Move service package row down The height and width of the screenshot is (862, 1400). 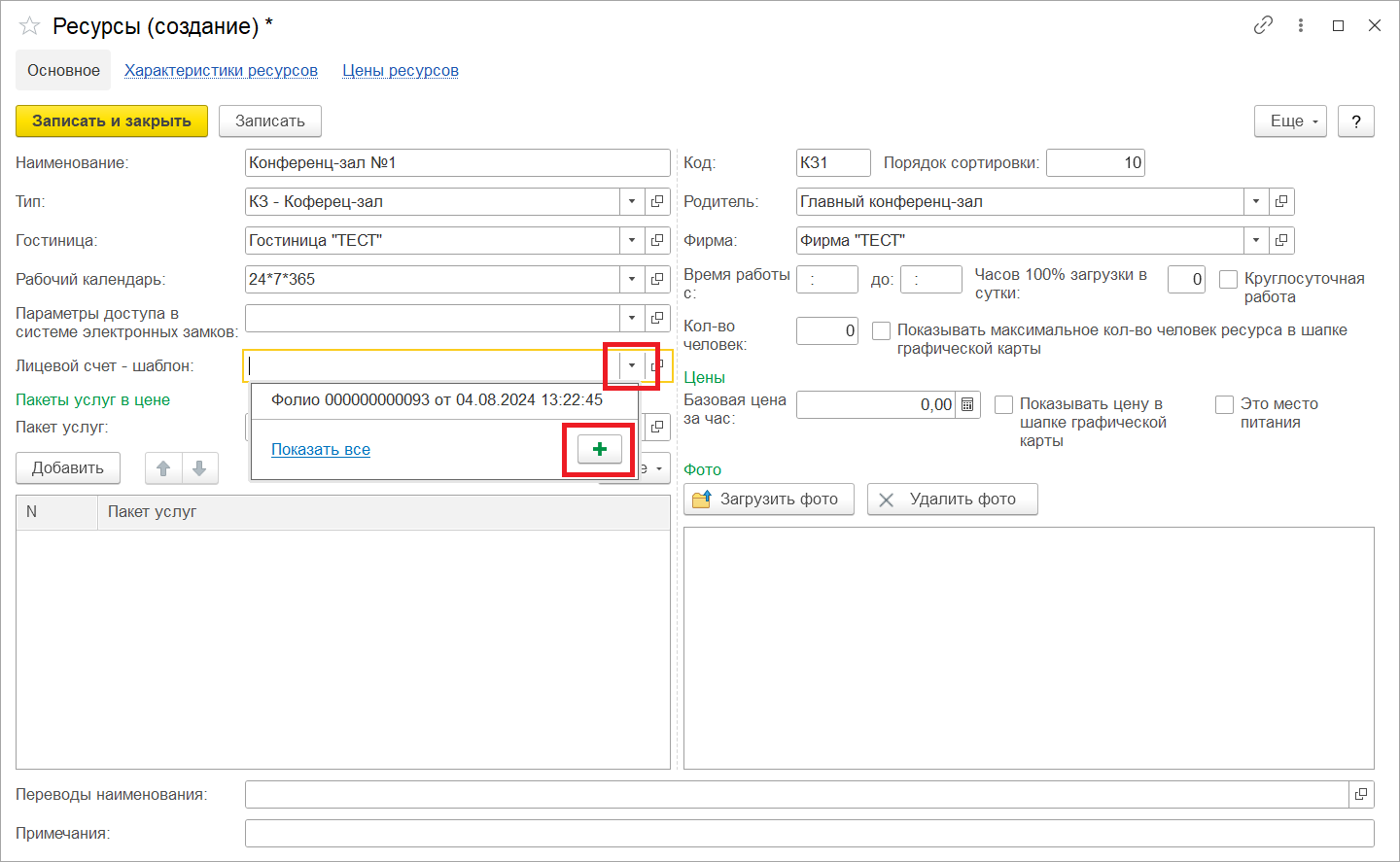pos(199,468)
